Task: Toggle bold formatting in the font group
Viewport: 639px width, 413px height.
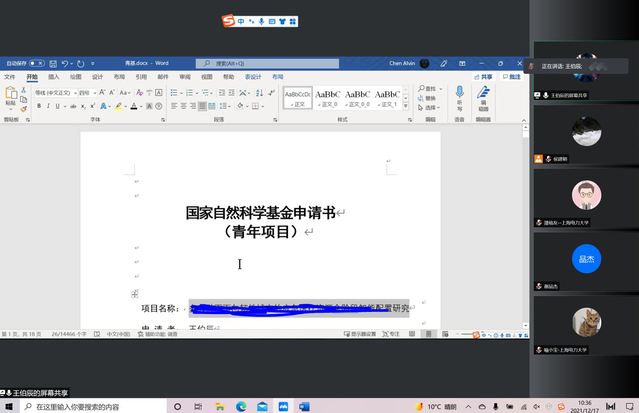Action: 38,105
